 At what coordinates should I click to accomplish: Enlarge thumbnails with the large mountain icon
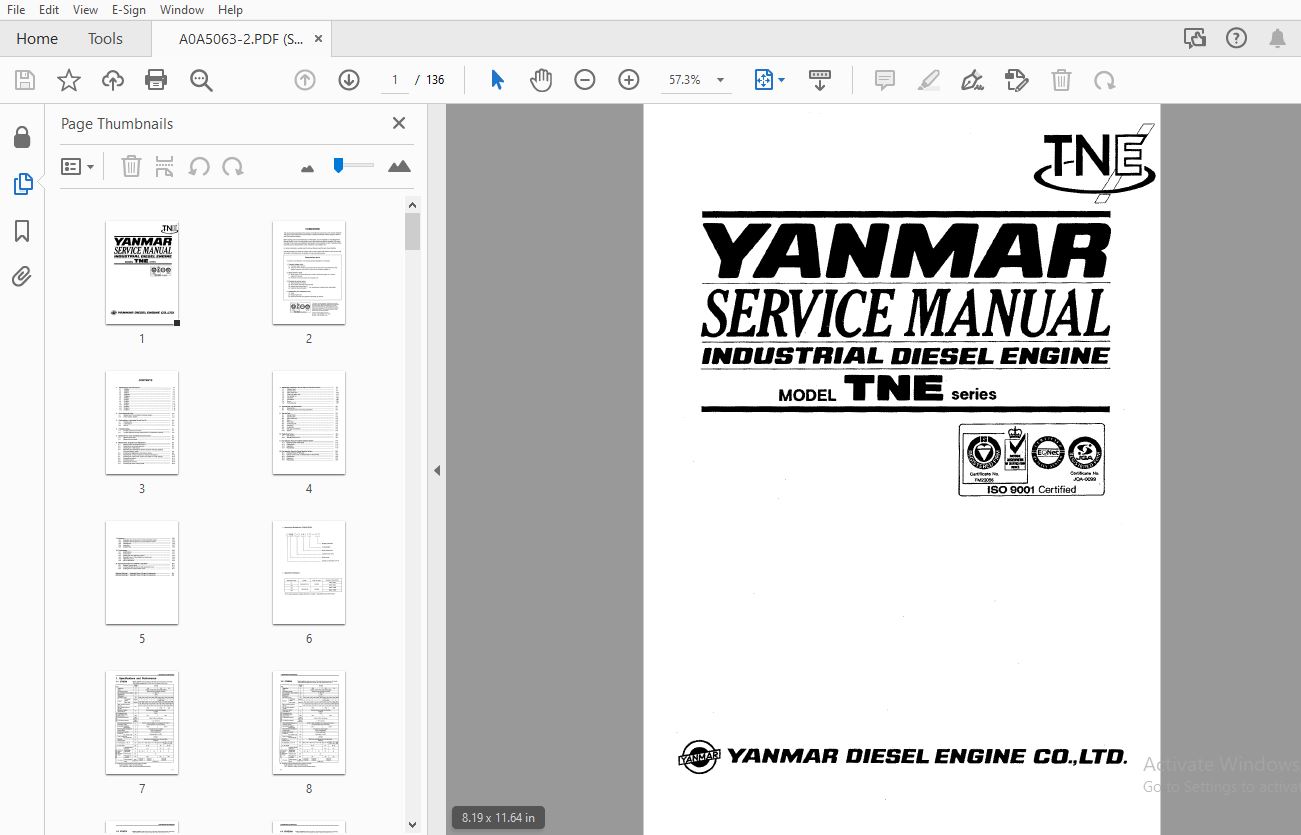pos(399,166)
